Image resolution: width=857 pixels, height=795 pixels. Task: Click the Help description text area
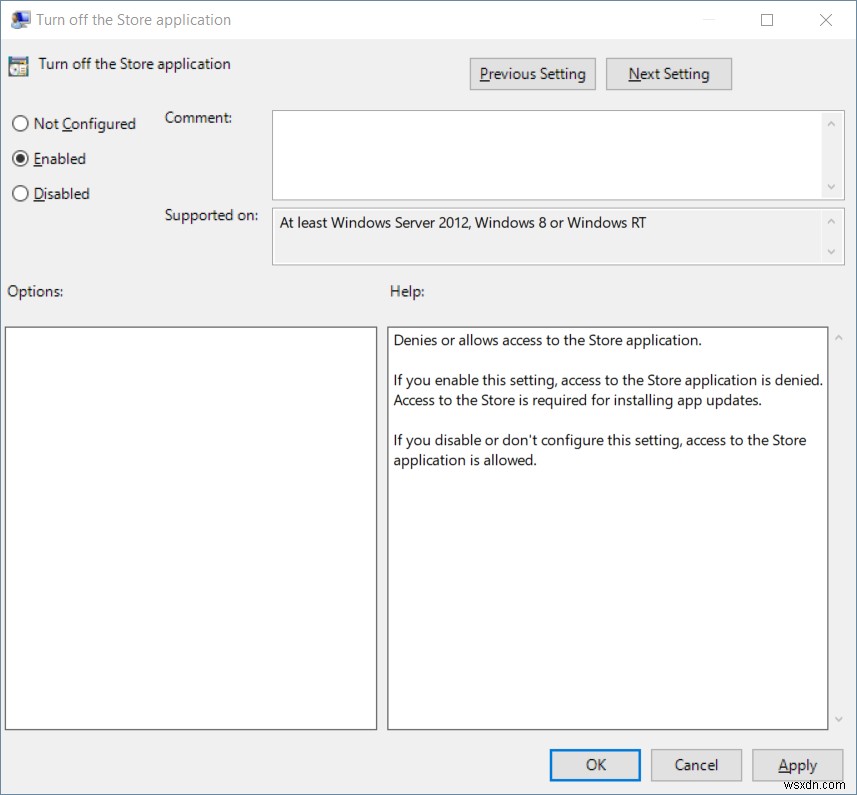[607, 527]
